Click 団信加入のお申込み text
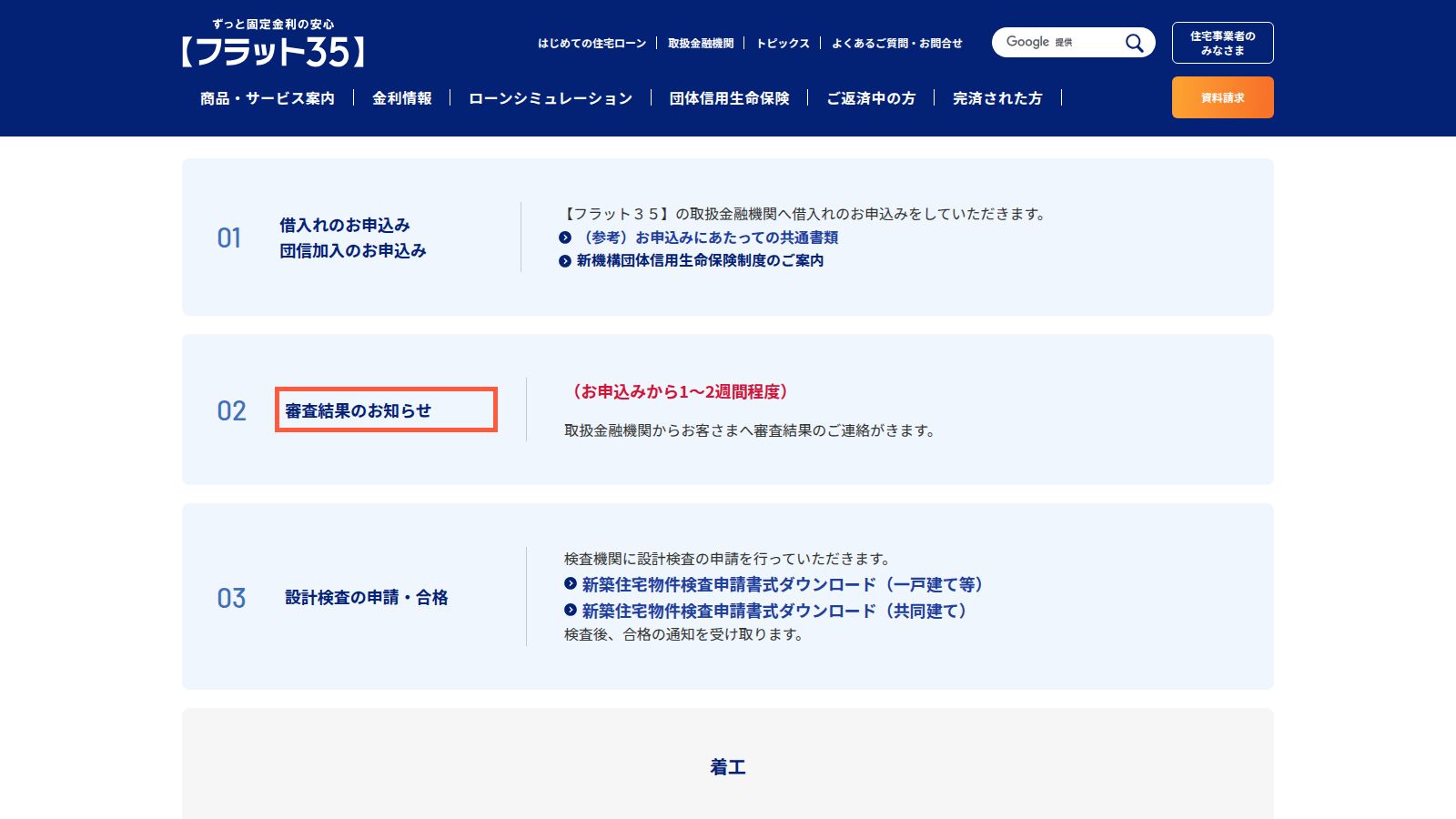The image size is (1456, 819). click(x=353, y=250)
